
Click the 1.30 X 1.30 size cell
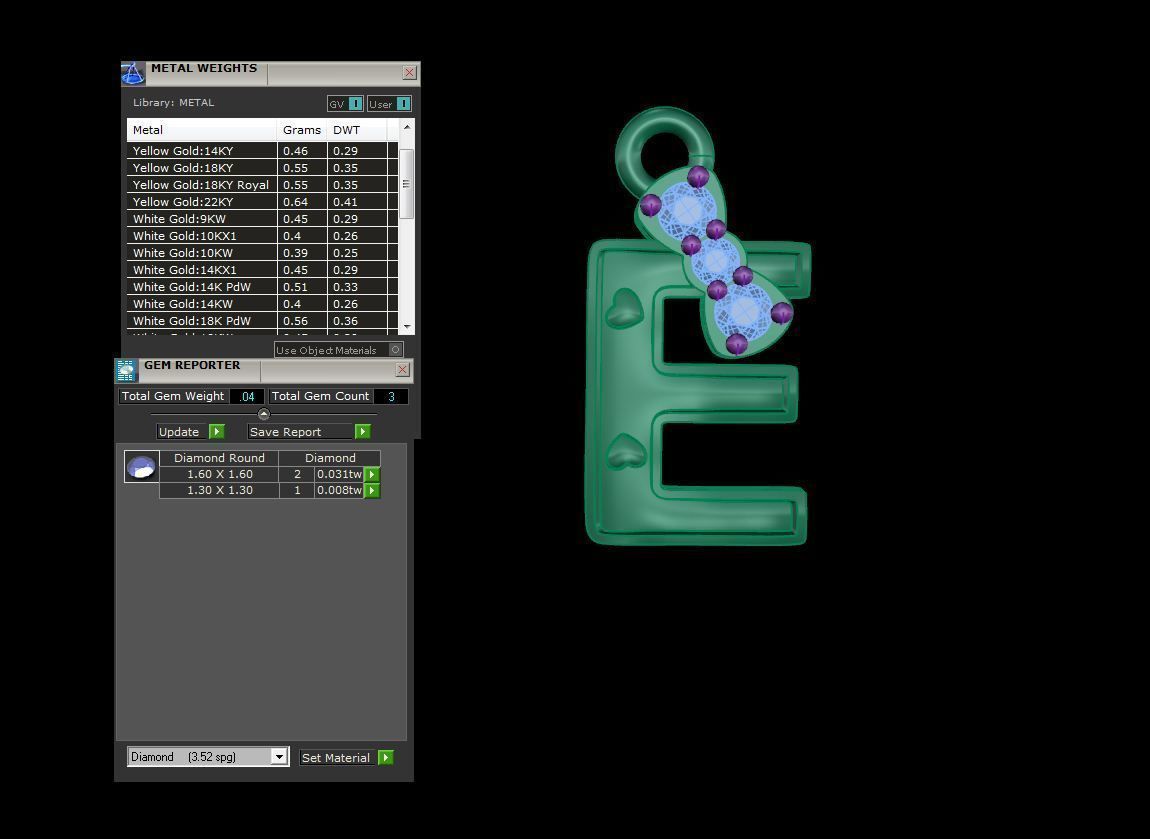[x=219, y=491]
